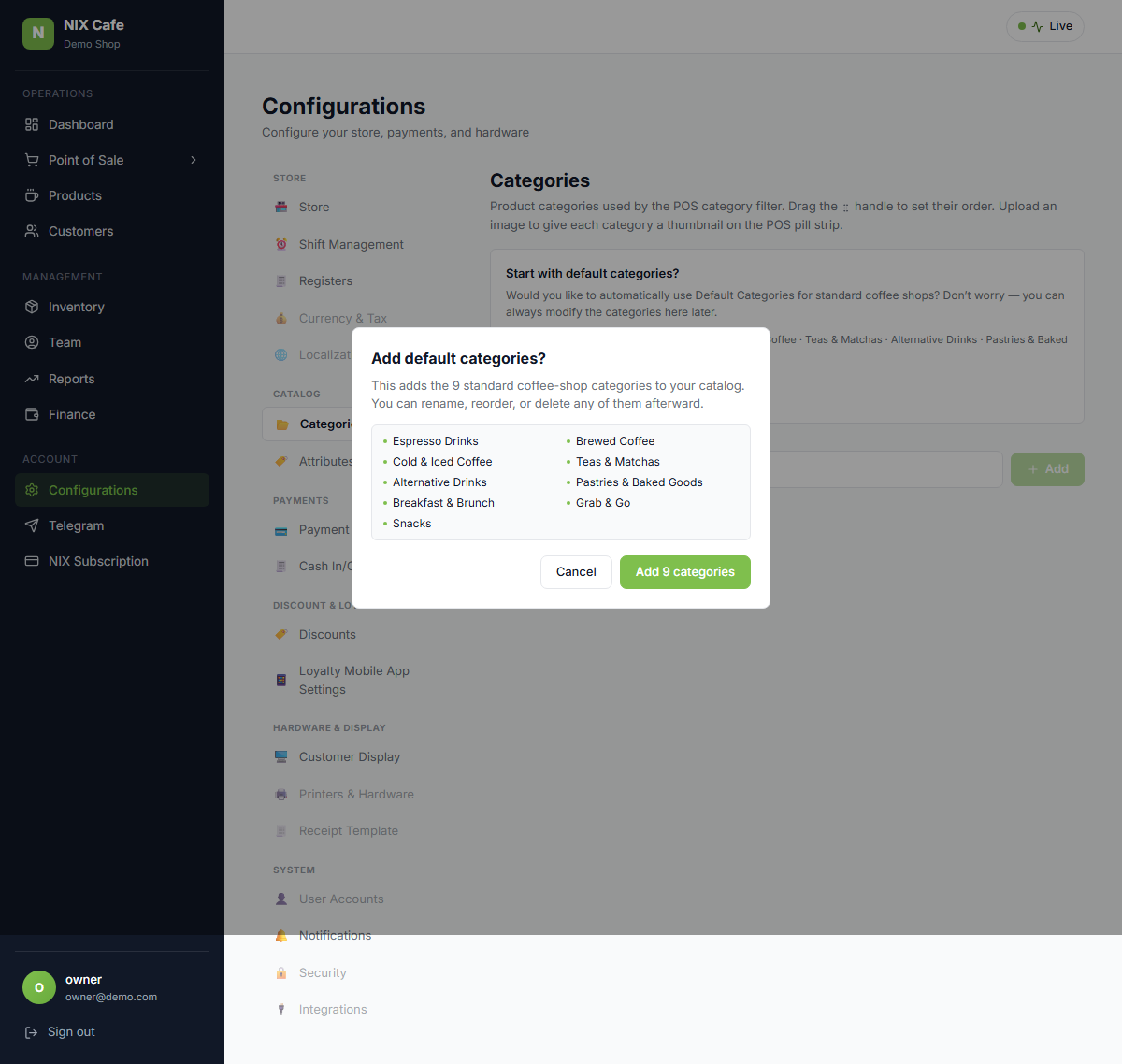The image size is (1122, 1064).
Task: Open Reports in the sidebar
Action: 112,379
